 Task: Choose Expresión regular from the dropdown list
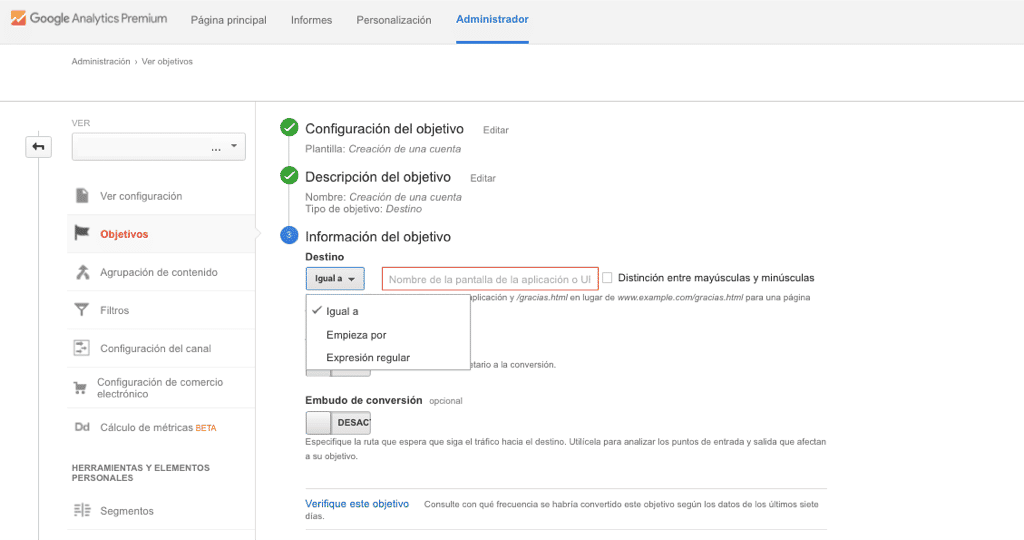pyautogui.click(x=368, y=358)
